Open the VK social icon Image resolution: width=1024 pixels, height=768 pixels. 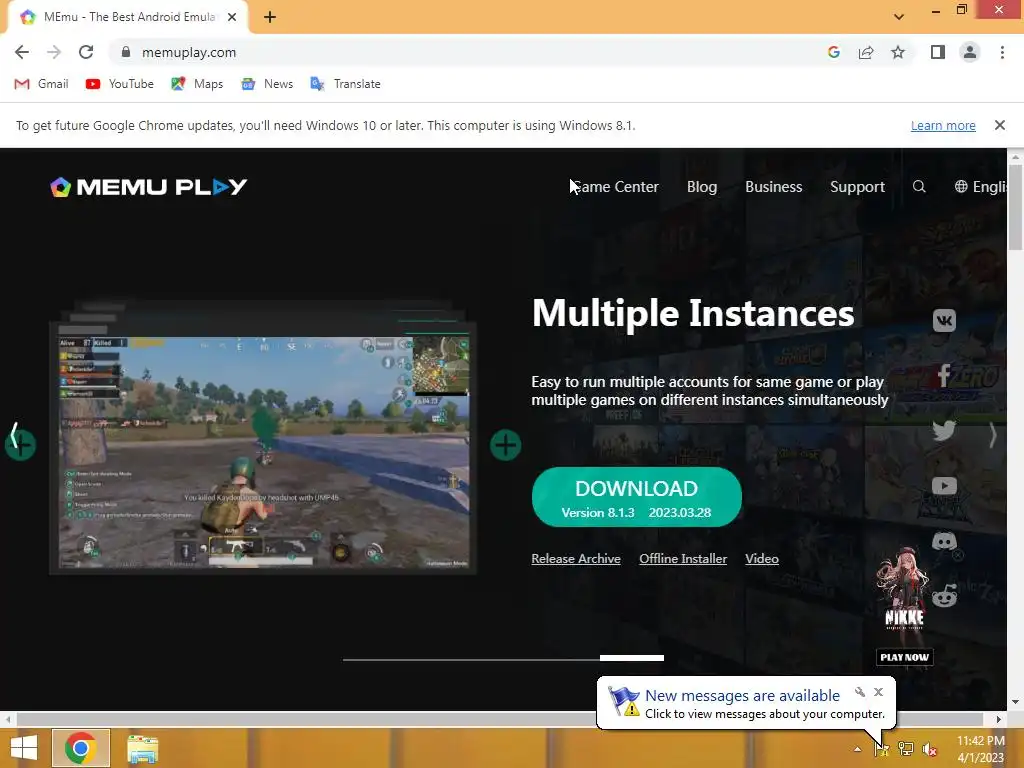coord(944,321)
